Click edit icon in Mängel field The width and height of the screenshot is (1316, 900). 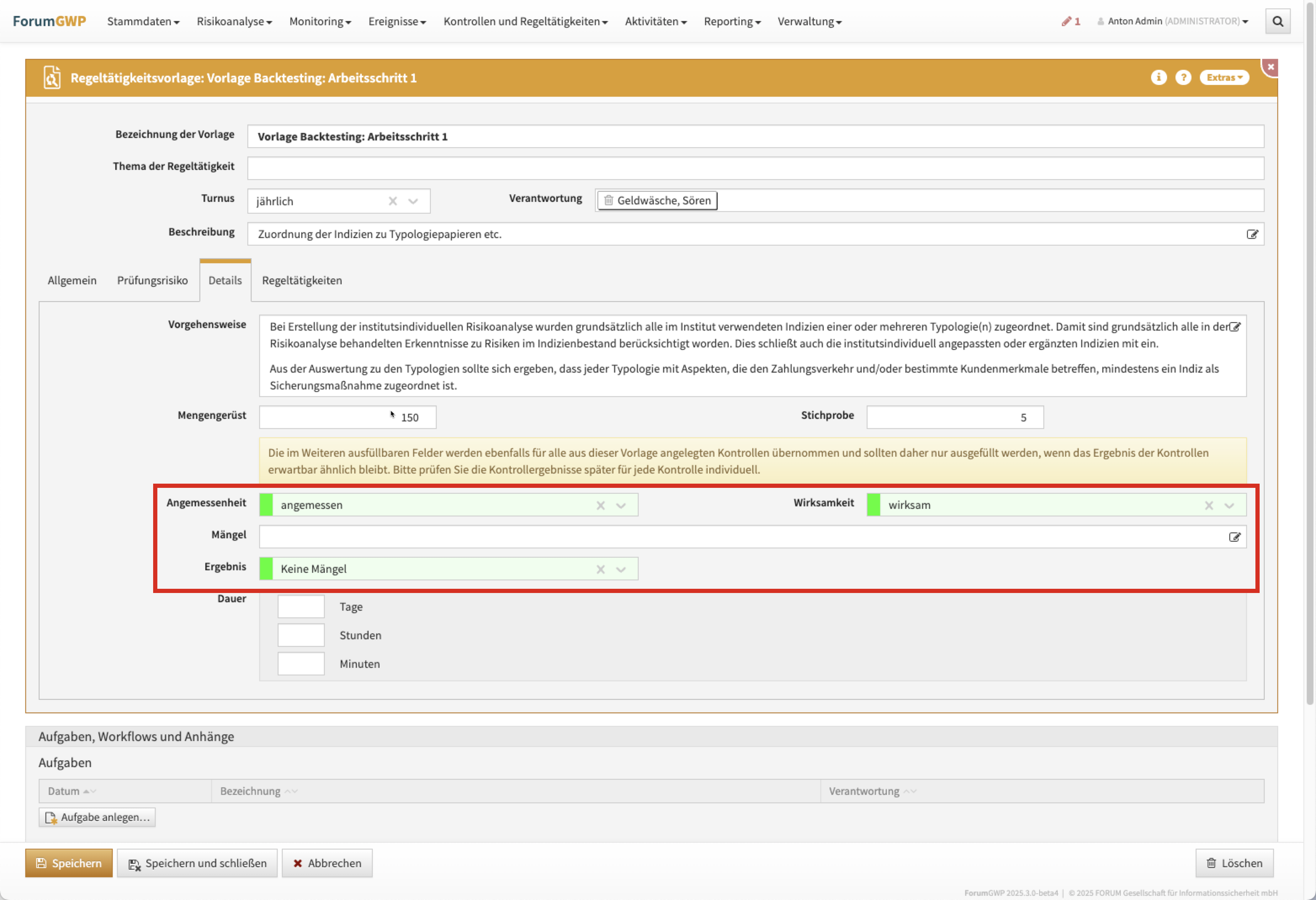tap(1234, 537)
